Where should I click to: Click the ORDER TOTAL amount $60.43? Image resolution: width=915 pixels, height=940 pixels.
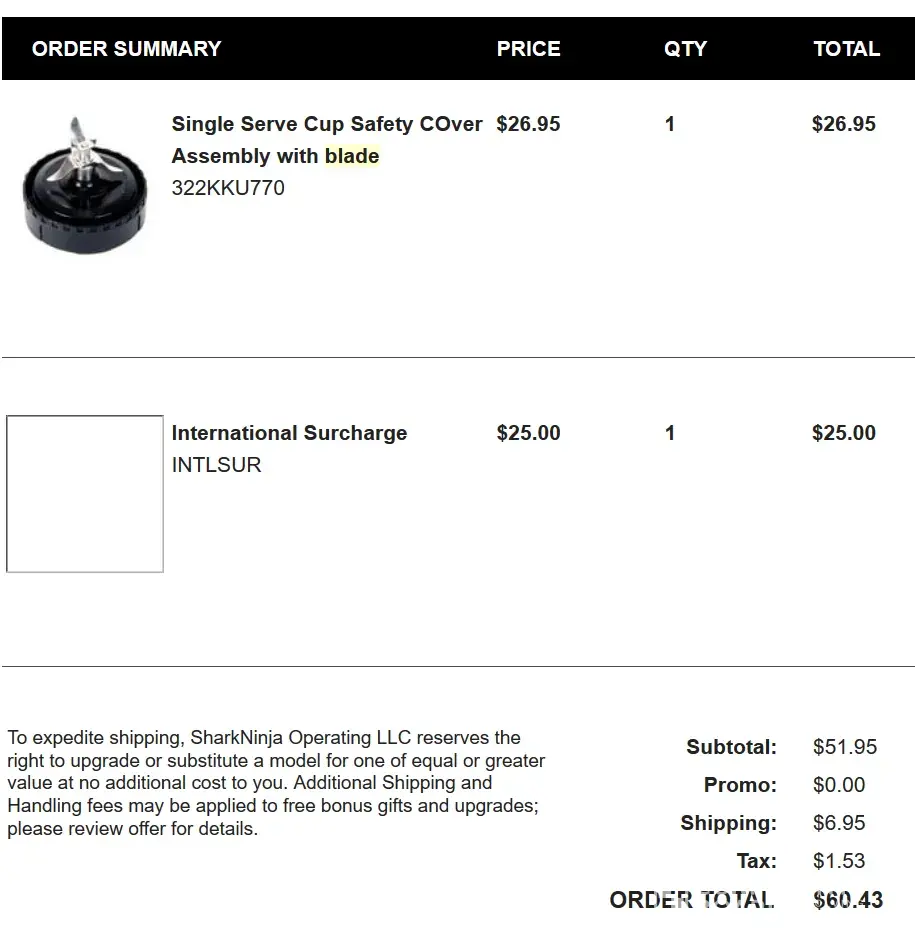(x=848, y=900)
